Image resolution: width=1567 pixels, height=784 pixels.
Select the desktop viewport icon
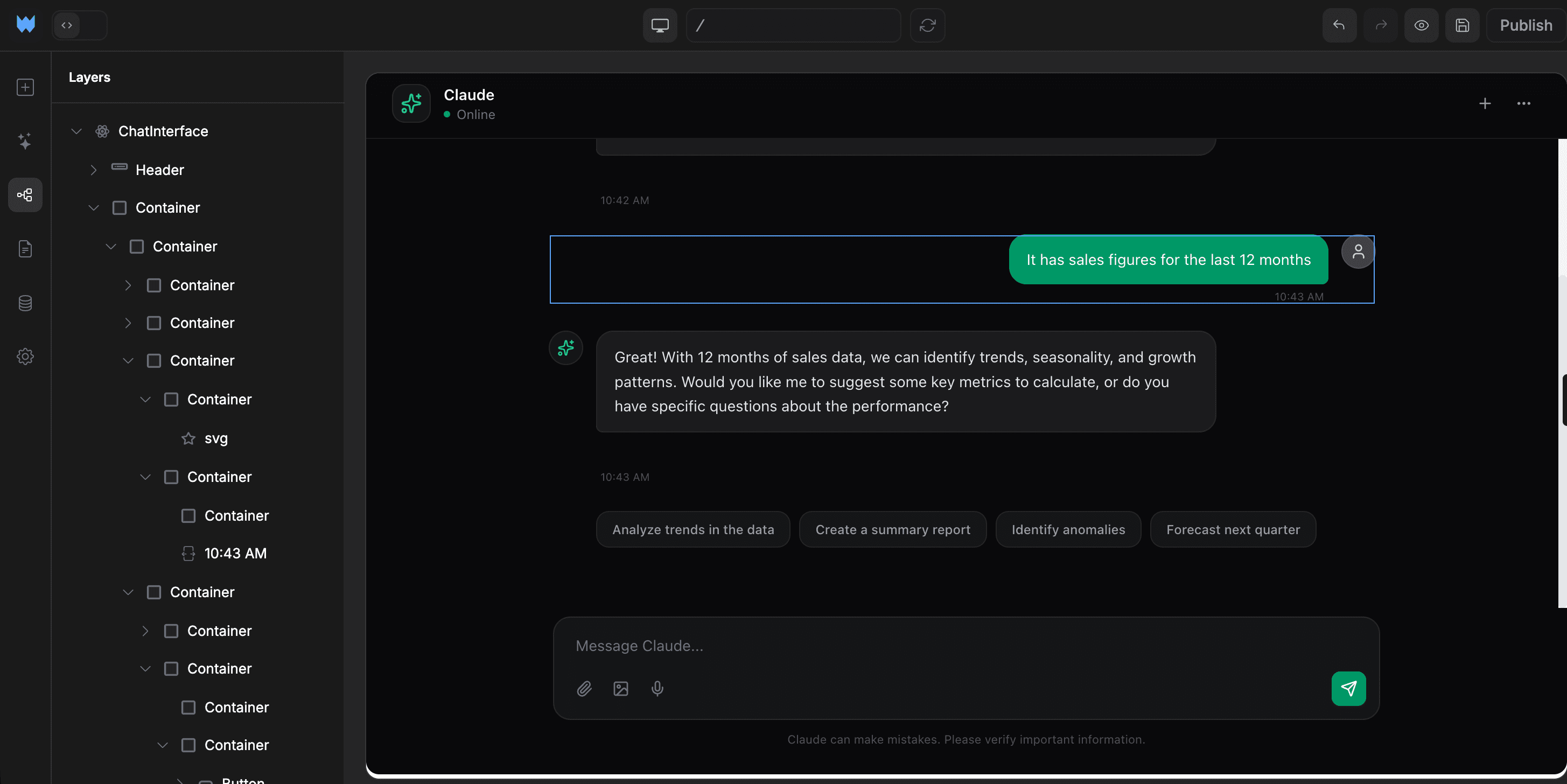660,25
